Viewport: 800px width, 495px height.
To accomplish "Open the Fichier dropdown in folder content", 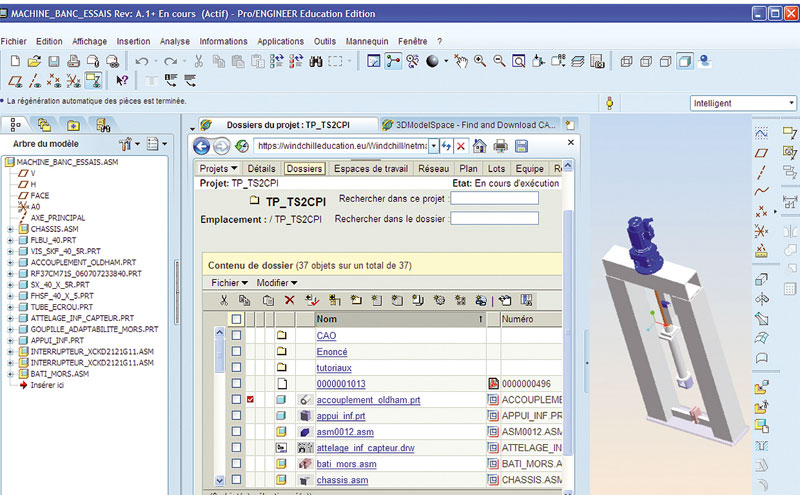I will pyautogui.click(x=229, y=282).
